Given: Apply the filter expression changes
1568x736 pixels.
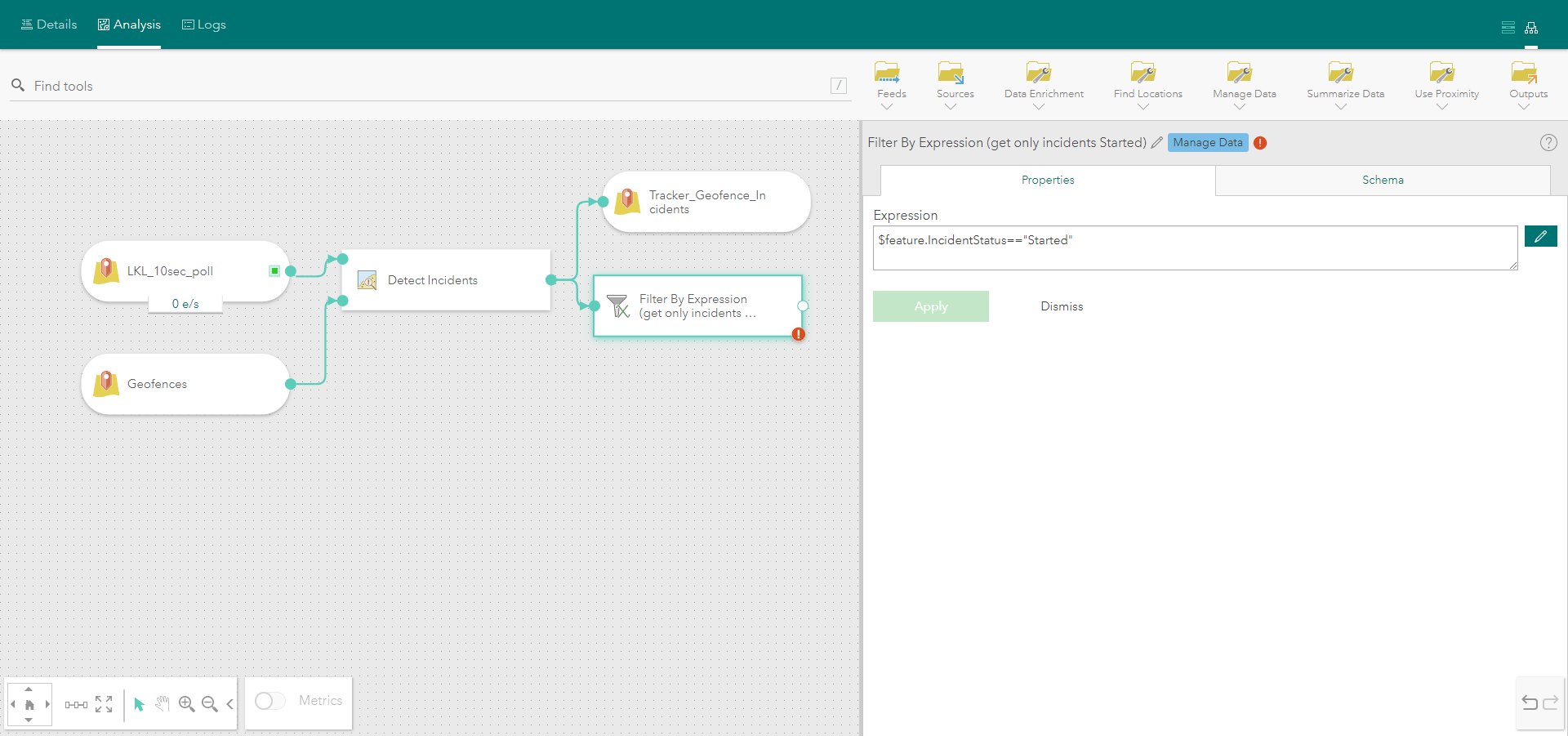Looking at the screenshot, I should [x=930, y=306].
